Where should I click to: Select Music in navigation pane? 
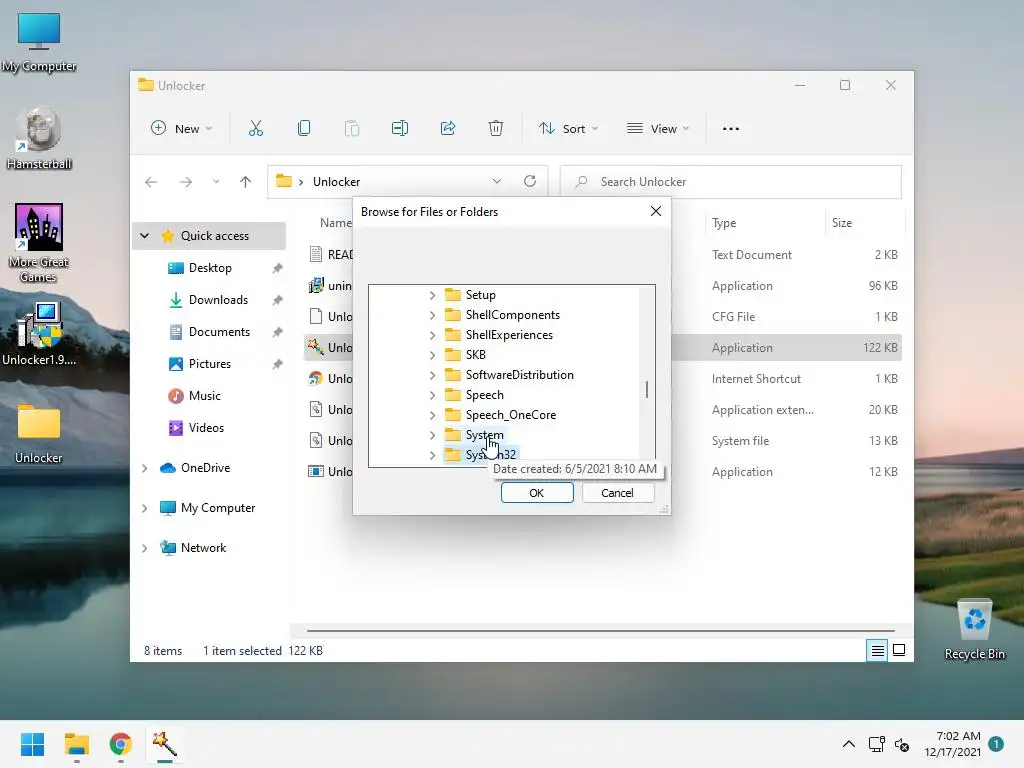pos(204,396)
